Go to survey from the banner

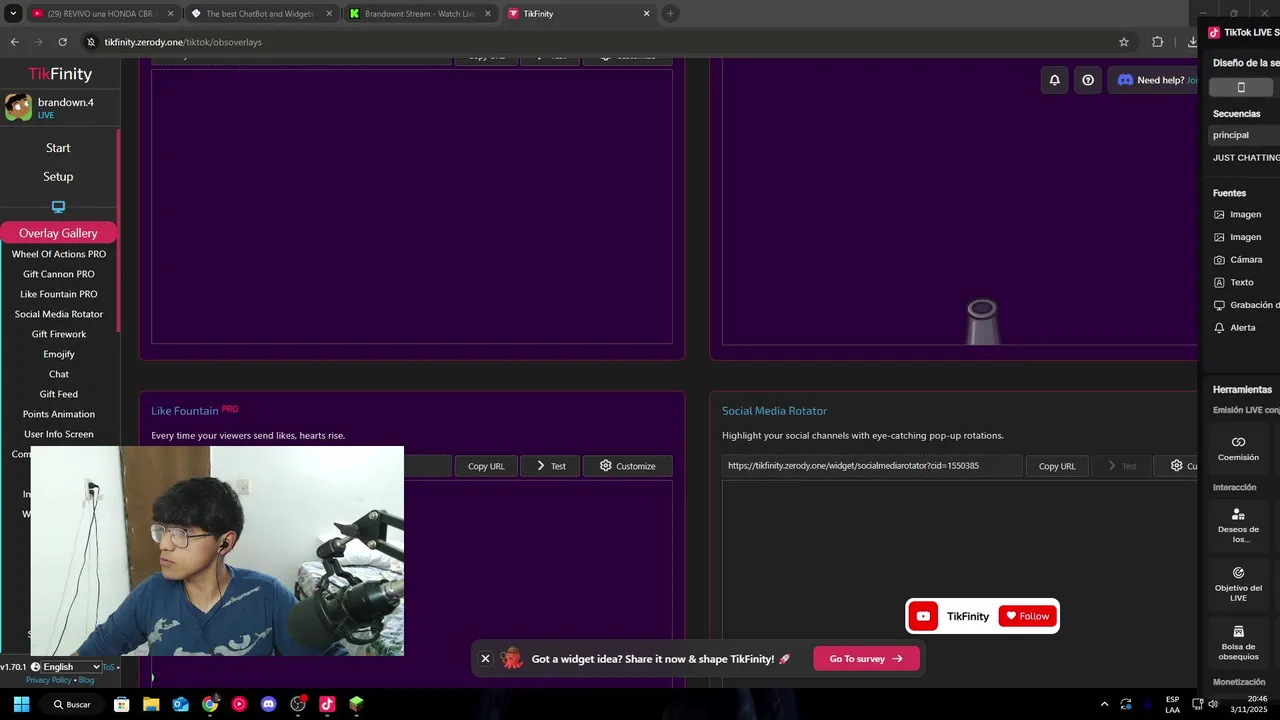[x=866, y=659]
